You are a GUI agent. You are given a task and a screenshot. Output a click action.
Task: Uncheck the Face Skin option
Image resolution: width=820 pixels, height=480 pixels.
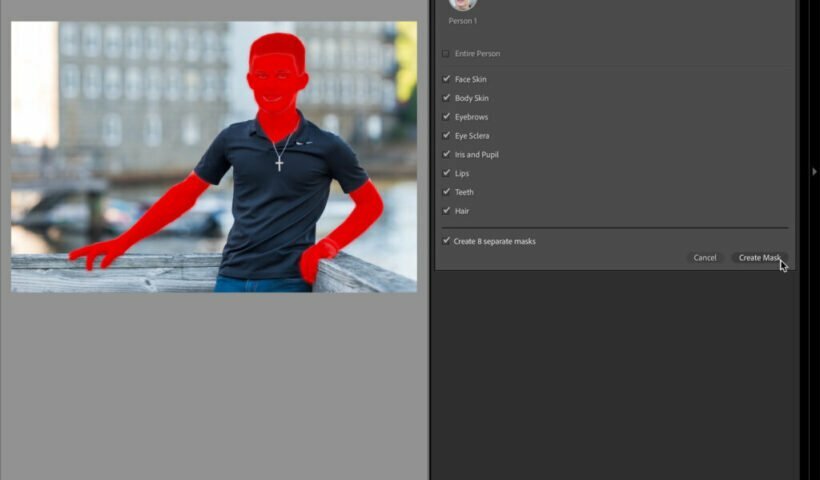point(446,79)
